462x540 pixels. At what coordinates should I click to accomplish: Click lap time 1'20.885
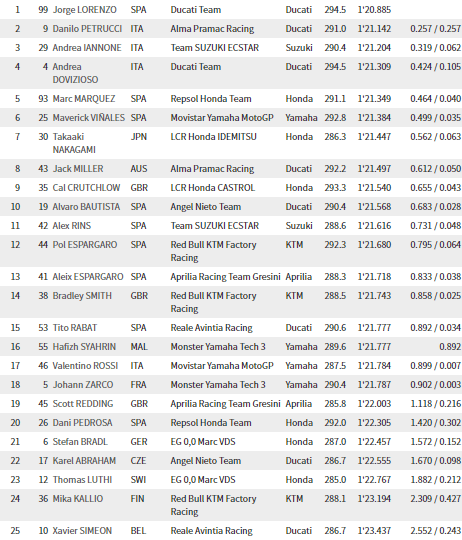(x=375, y=10)
